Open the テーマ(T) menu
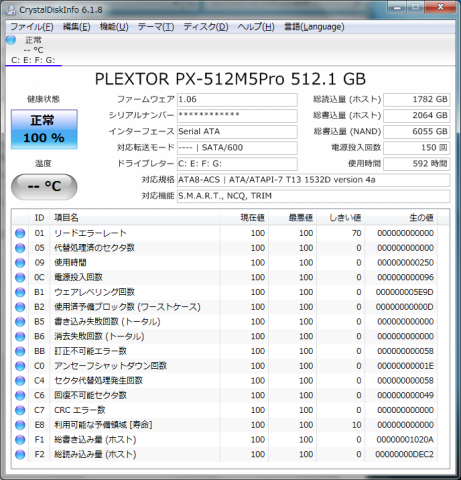 pyautogui.click(x=156, y=27)
